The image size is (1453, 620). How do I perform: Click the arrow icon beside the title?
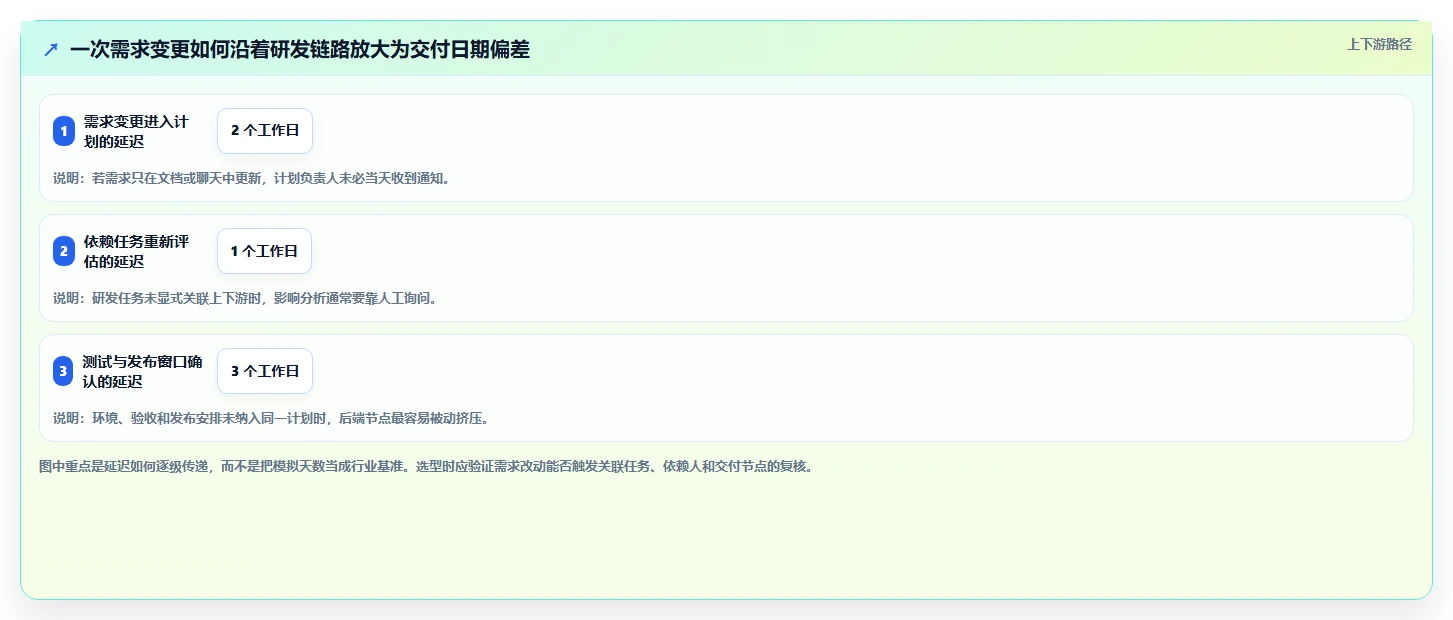point(51,49)
